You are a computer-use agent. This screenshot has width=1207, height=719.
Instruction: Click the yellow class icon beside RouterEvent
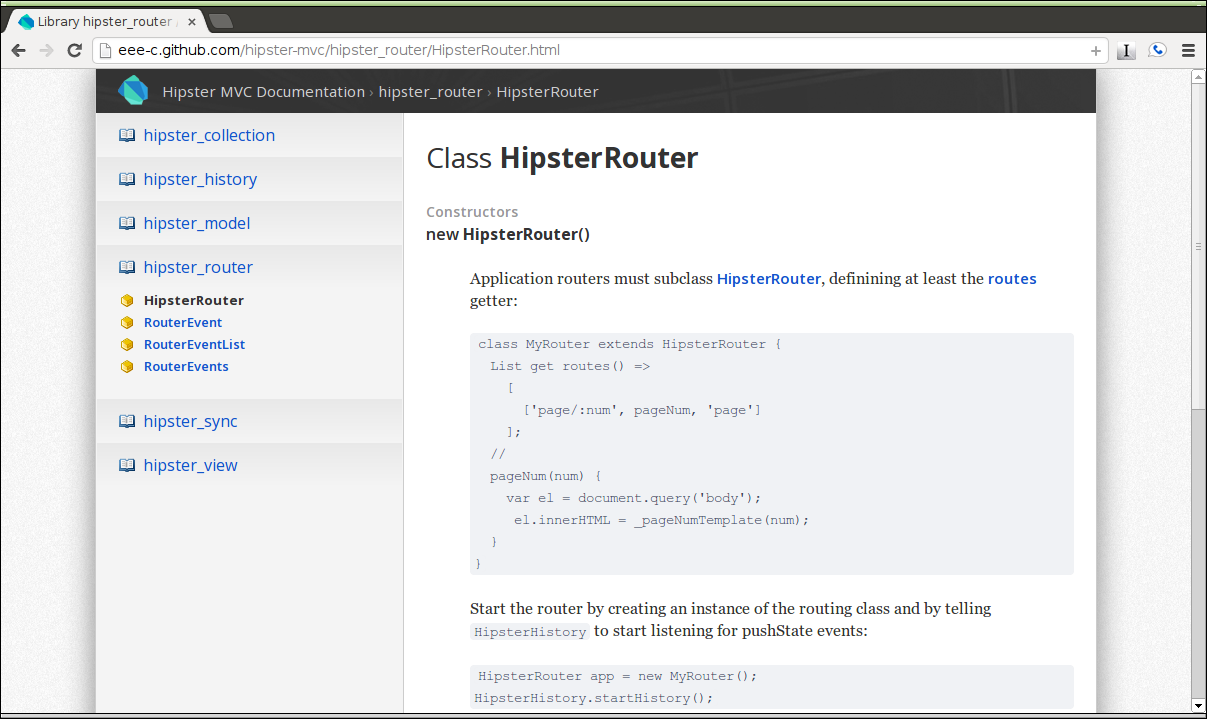tap(127, 322)
